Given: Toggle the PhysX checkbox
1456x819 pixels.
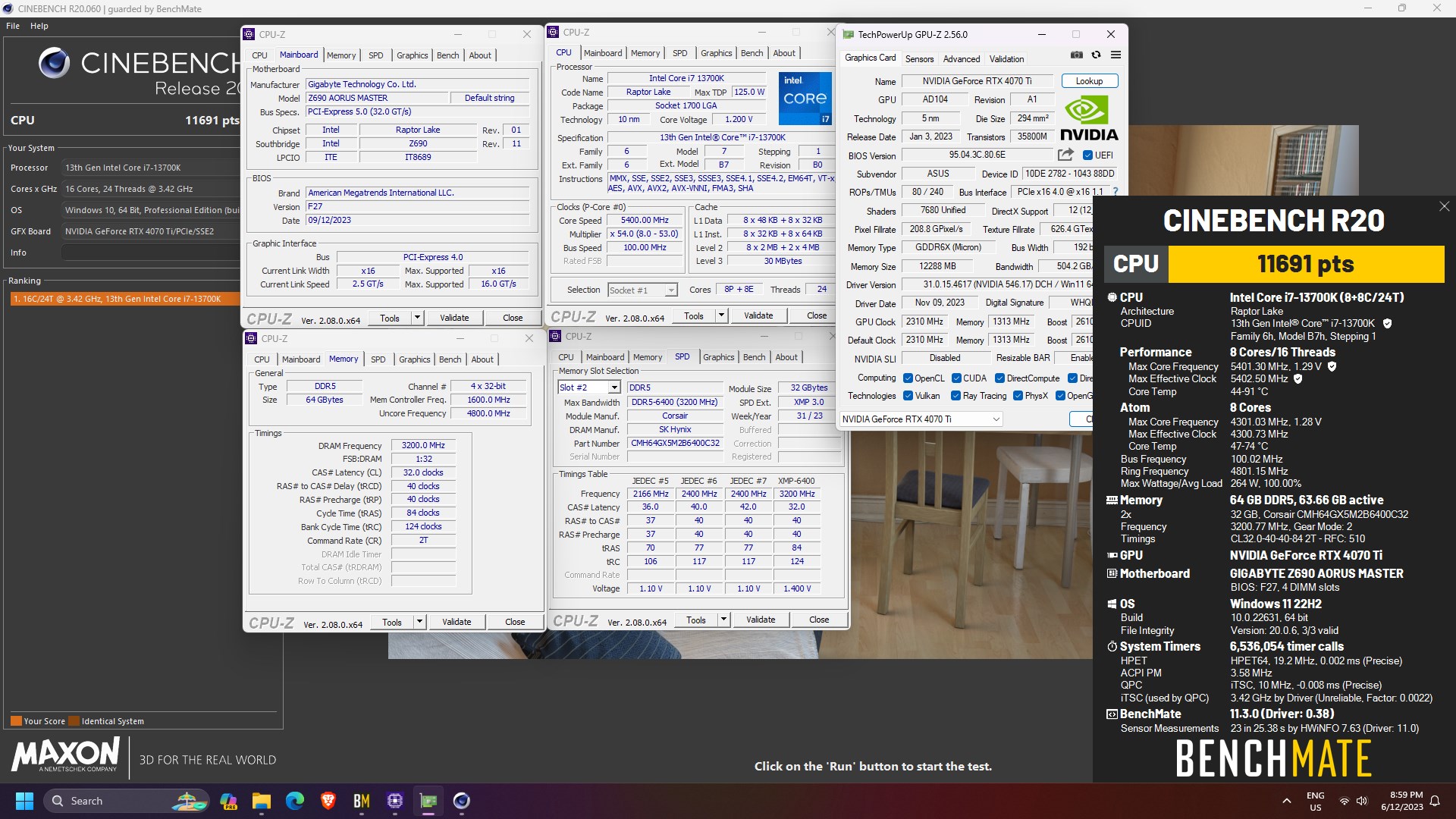Looking at the screenshot, I should [1018, 396].
